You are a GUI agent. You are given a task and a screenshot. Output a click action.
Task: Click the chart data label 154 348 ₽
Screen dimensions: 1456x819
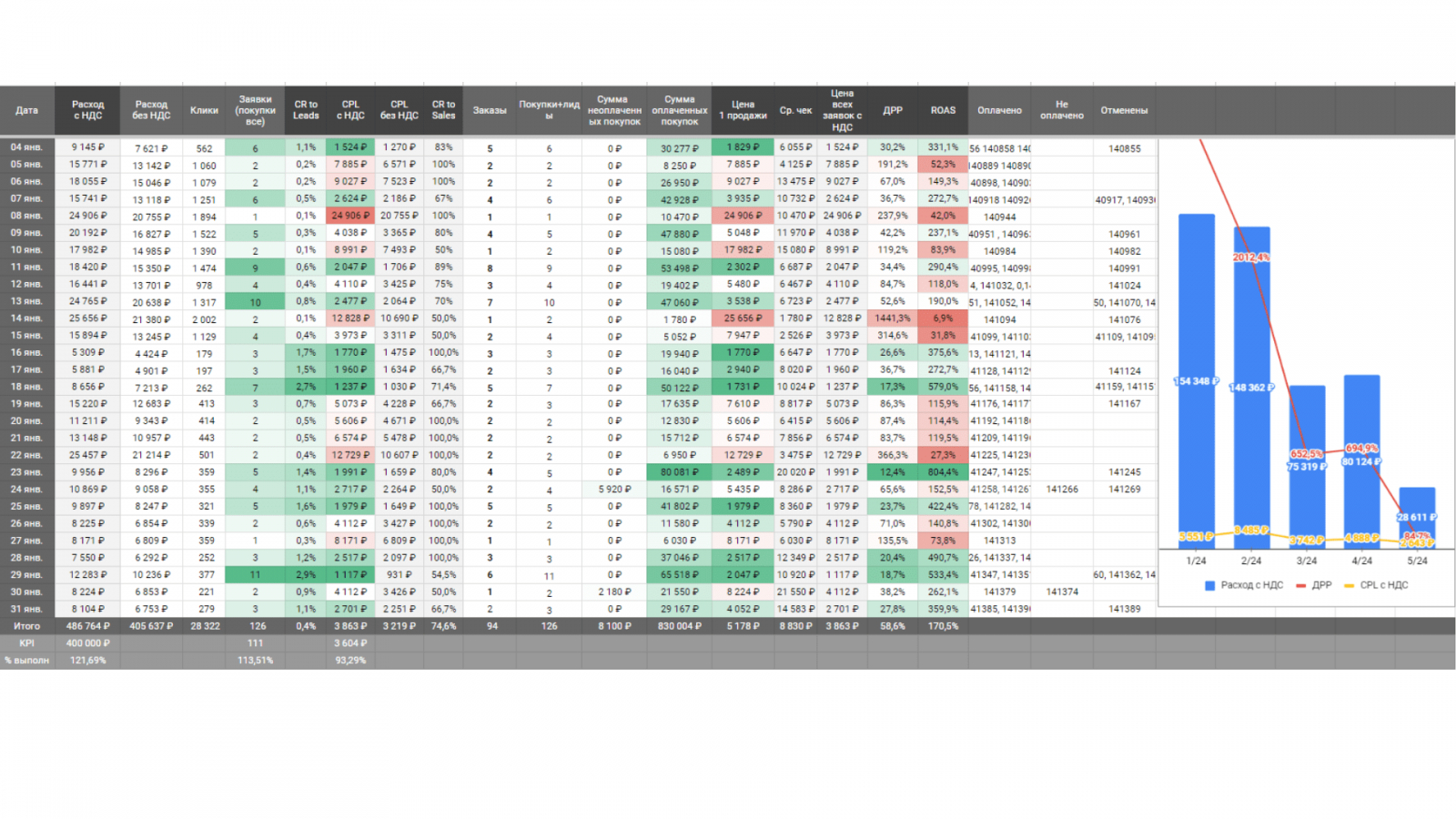(1196, 381)
